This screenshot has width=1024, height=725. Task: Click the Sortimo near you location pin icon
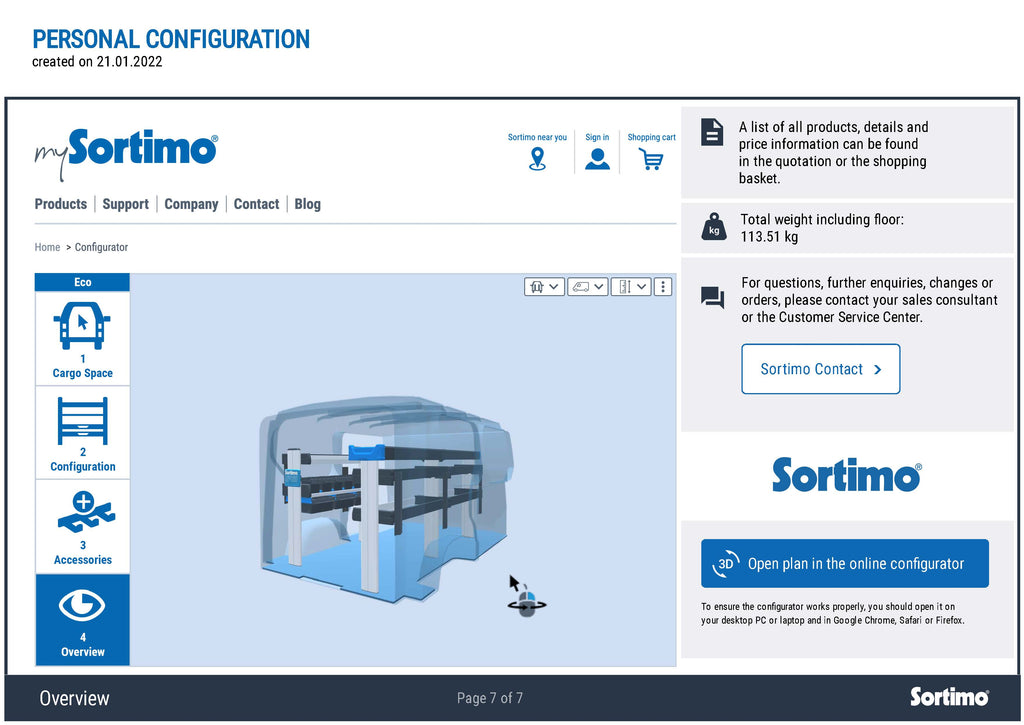click(x=537, y=159)
